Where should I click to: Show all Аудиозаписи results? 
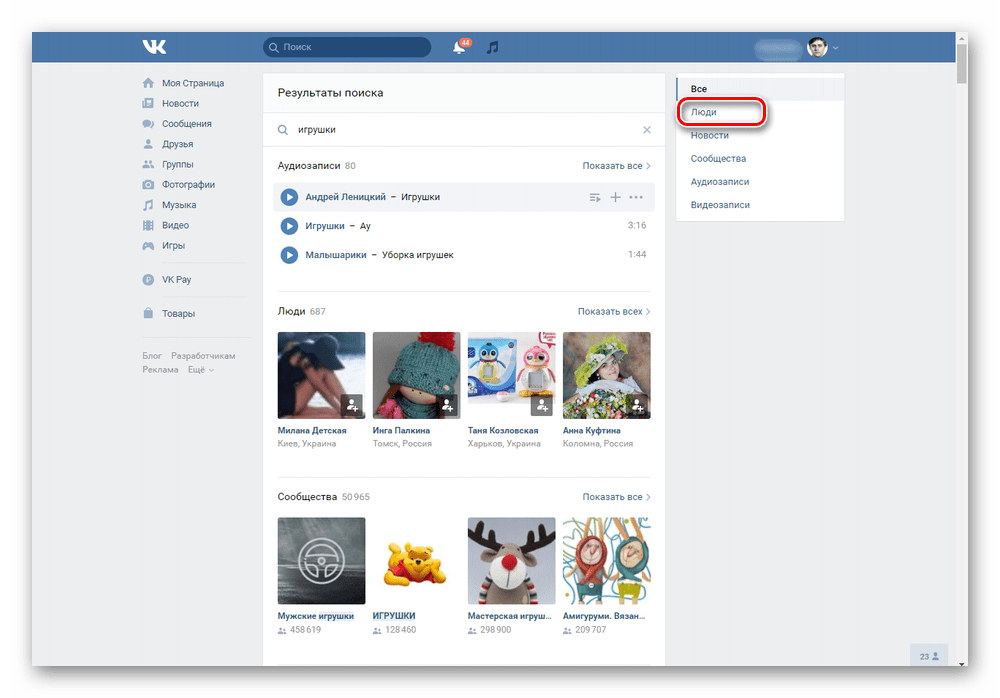point(616,166)
